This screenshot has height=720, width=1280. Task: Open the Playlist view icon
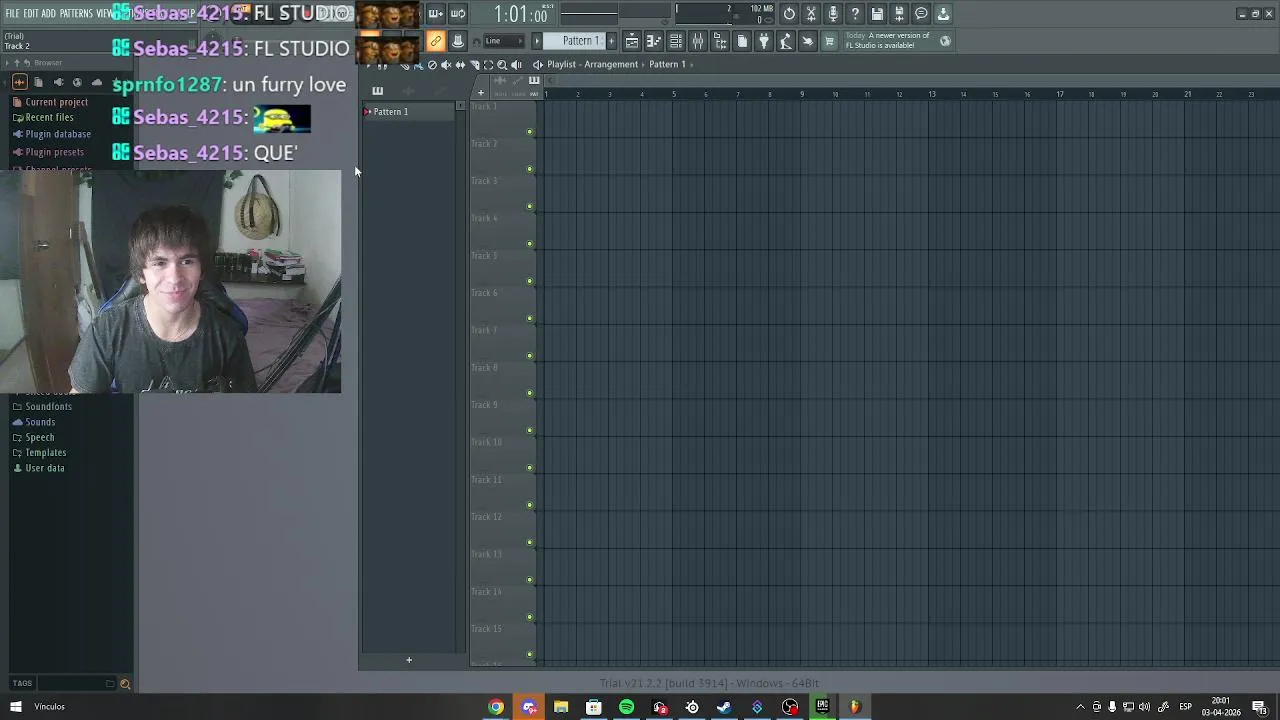(x=632, y=41)
